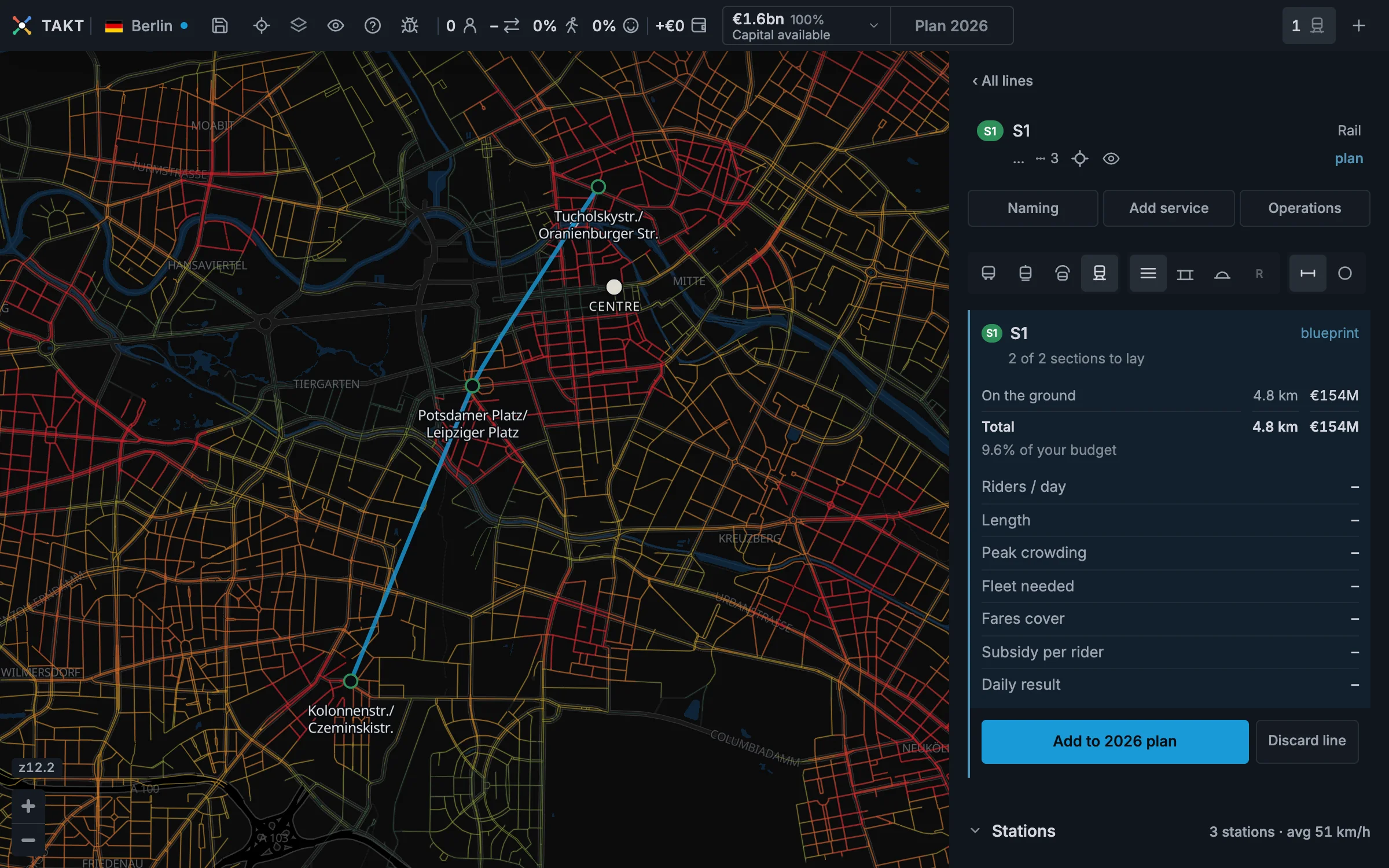The width and height of the screenshot is (1389, 868).
Task: Open the Berlin city selector
Action: [146, 25]
